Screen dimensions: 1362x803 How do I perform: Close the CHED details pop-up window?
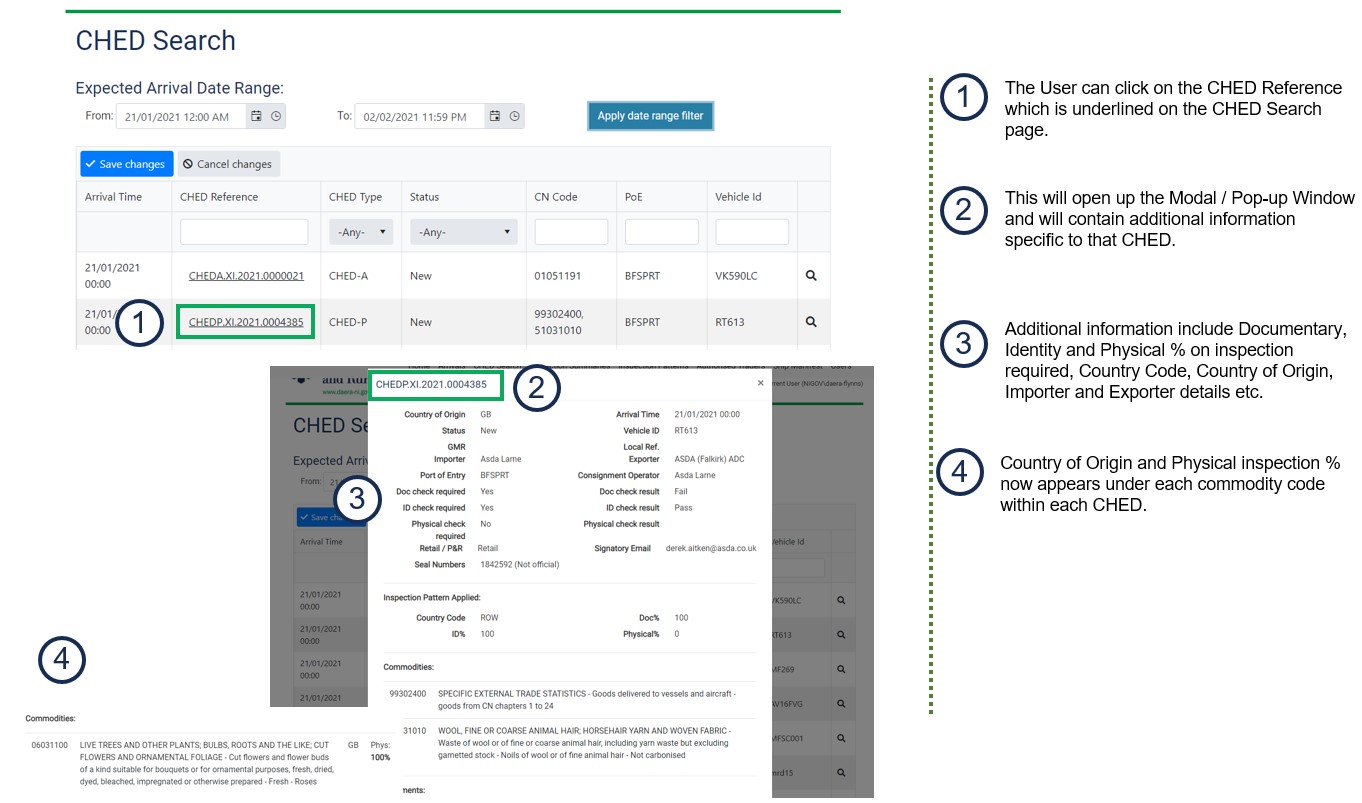pos(760,383)
